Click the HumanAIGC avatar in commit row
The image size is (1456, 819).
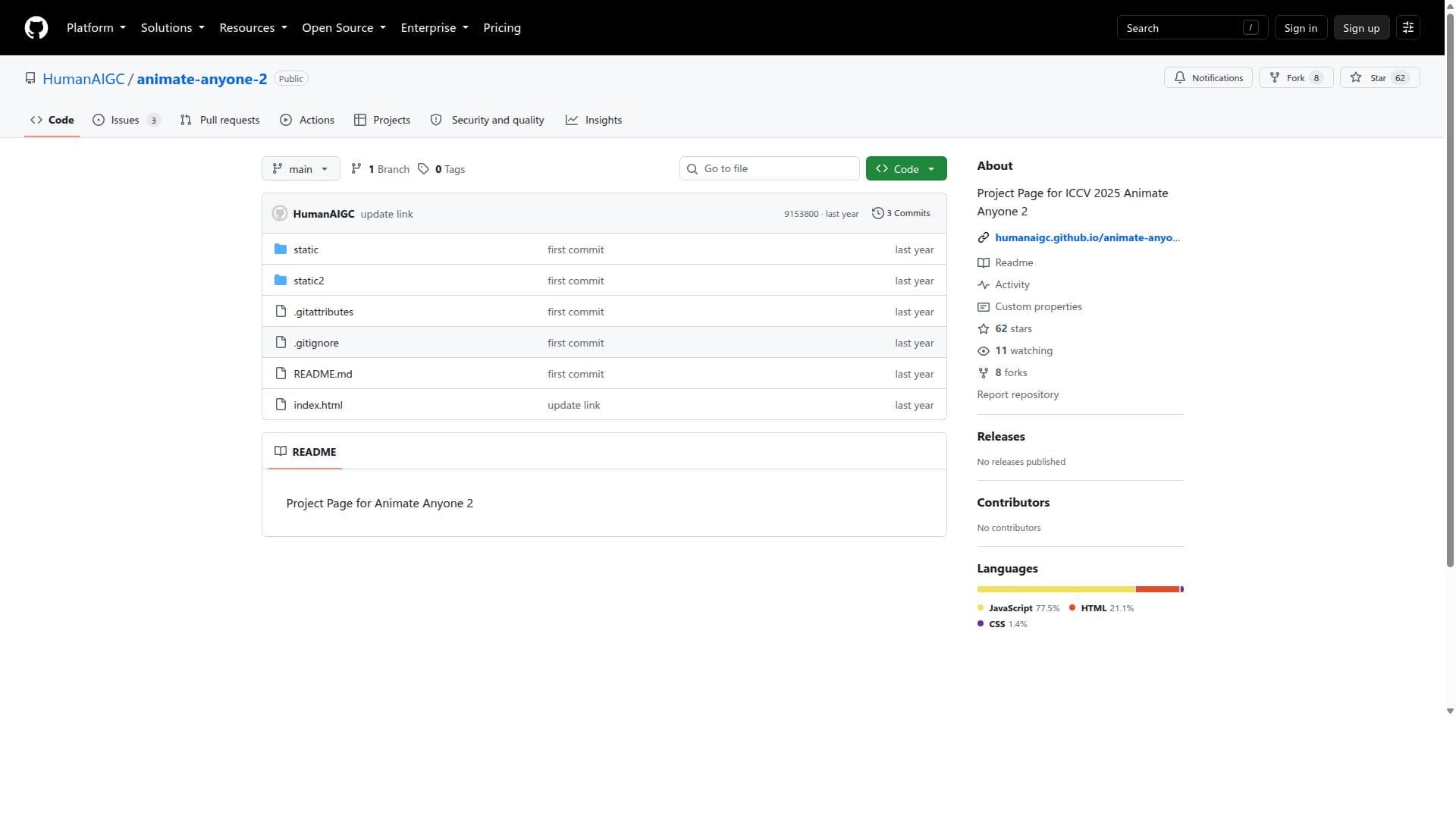coord(280,214)
